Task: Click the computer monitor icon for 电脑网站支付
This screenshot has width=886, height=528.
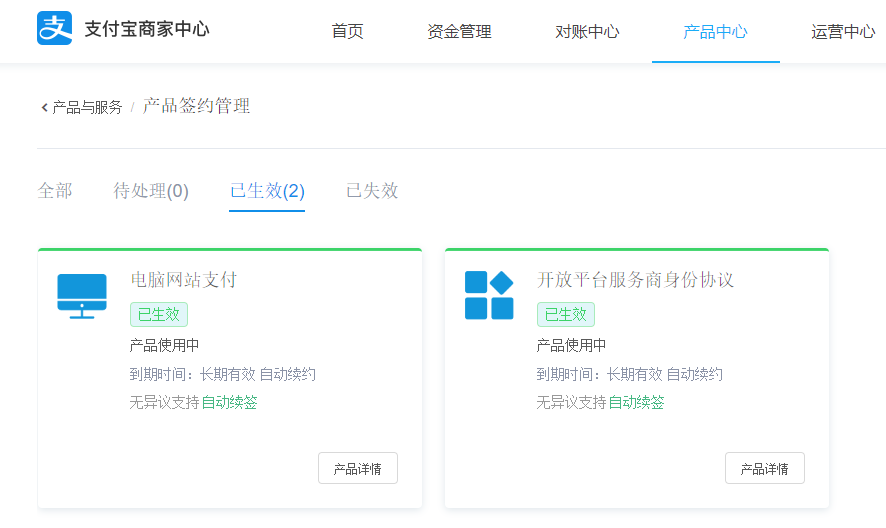Action: [x=82, y=296]
